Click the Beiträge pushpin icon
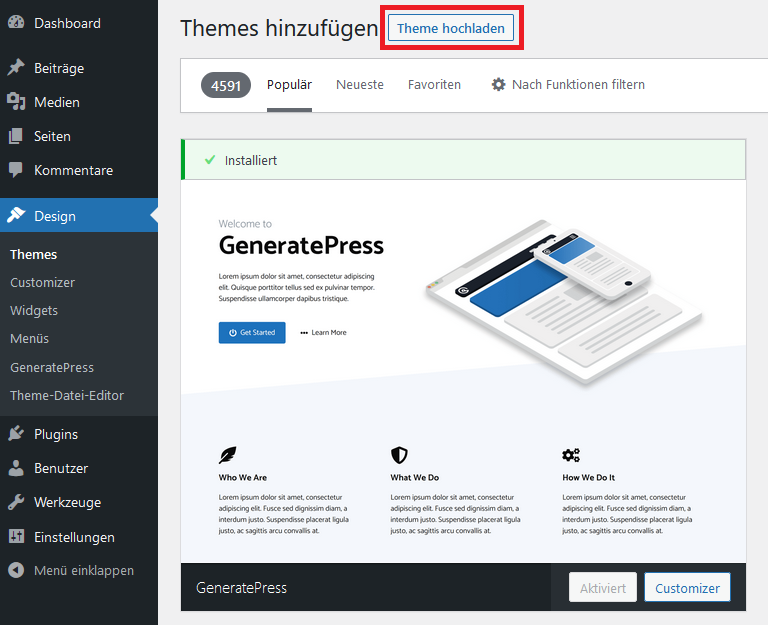 (16, 68)
